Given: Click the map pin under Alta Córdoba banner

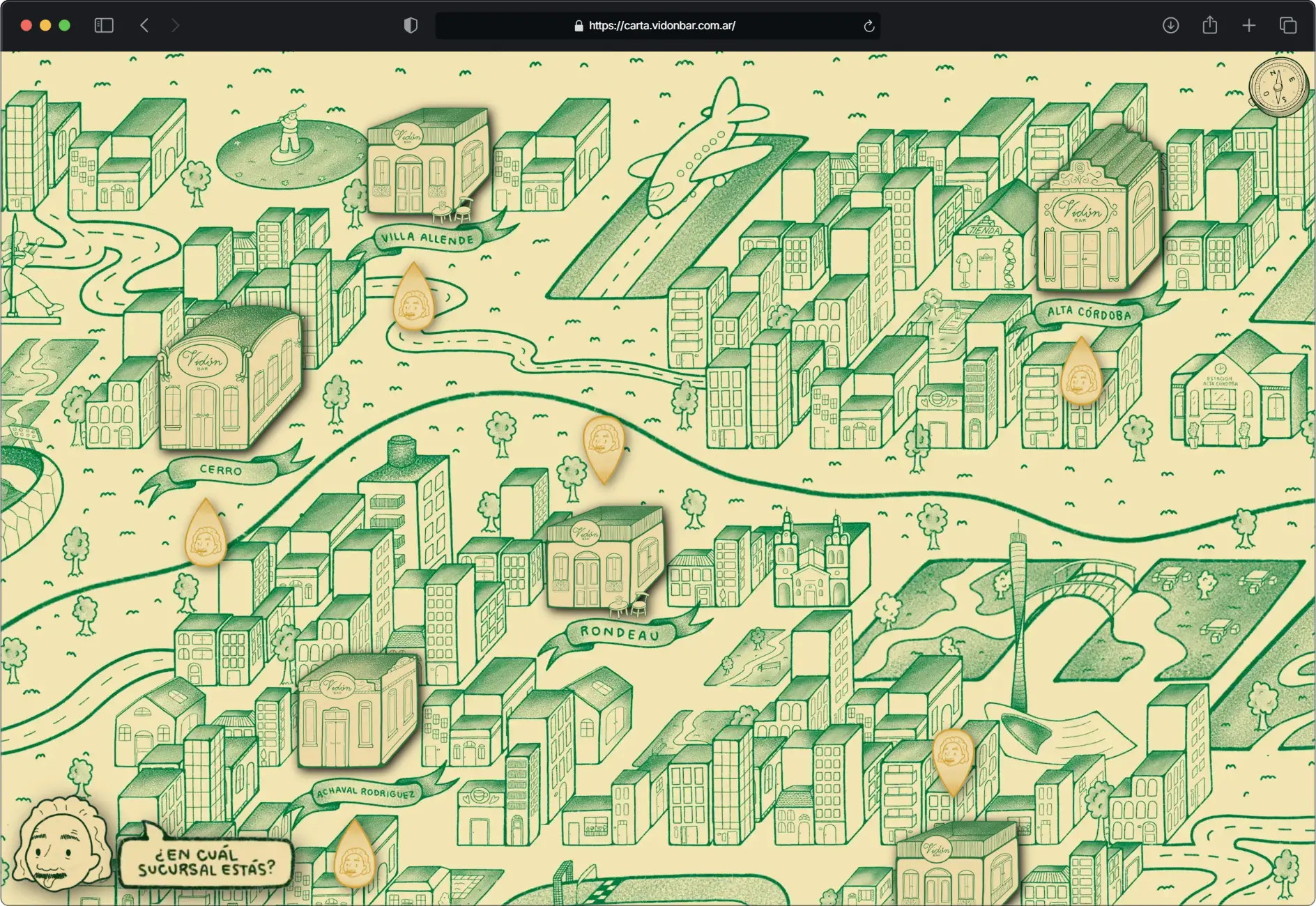Looking at the screenshot, I should tap(1081, 375).
